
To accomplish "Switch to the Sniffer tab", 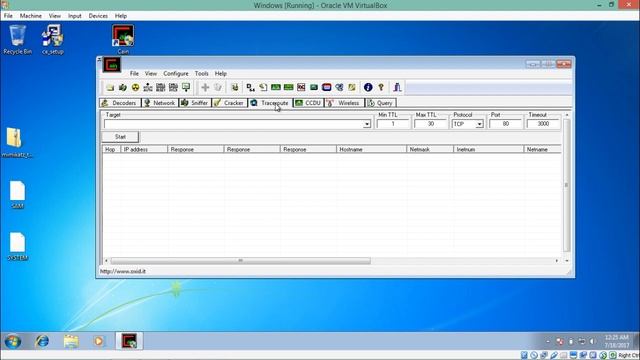I will point(195,103).
